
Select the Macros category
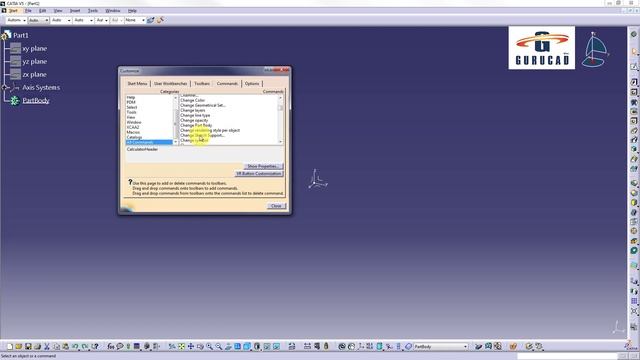133,132
